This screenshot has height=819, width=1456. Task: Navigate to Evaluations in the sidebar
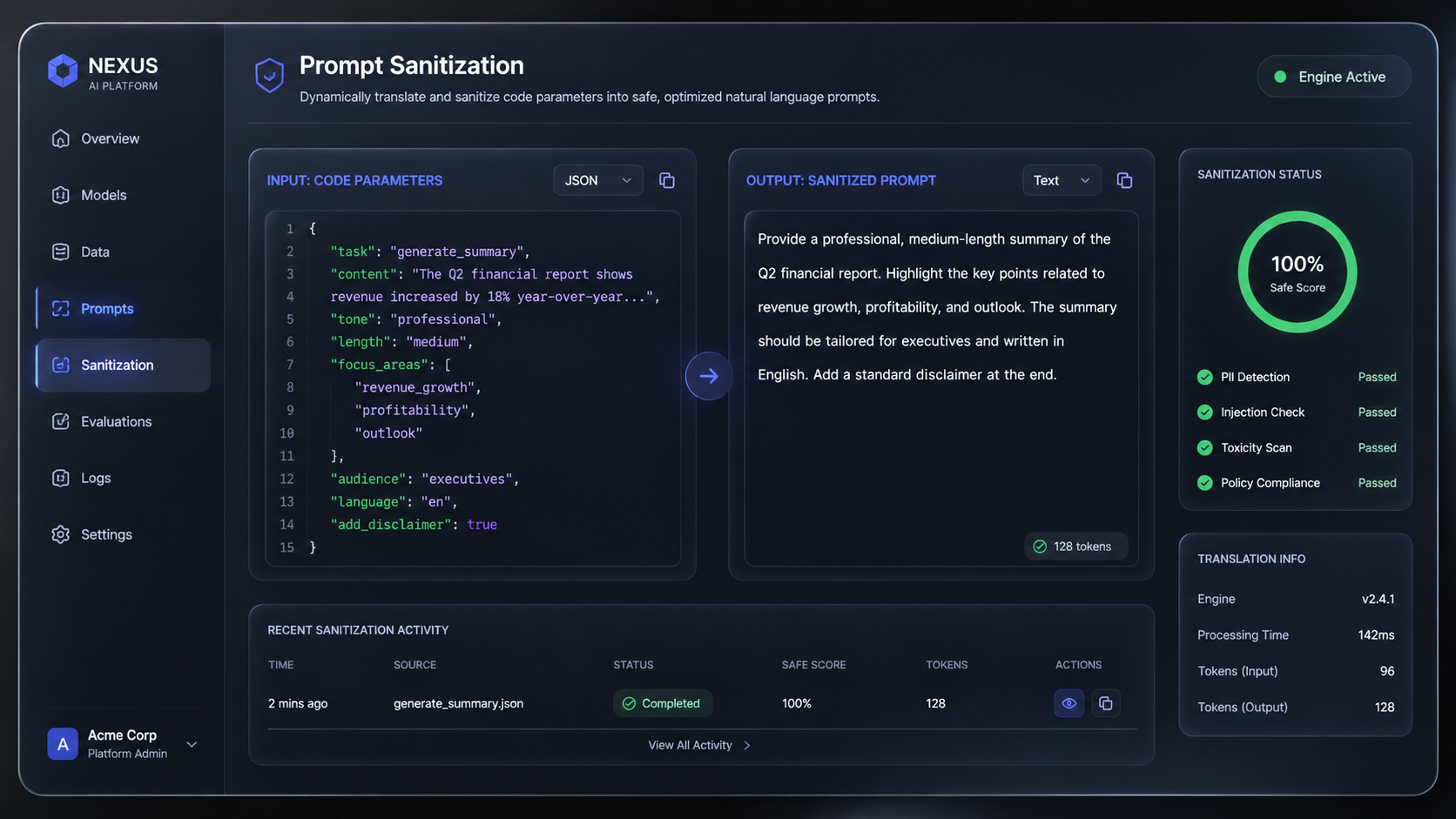coord(123,421)
